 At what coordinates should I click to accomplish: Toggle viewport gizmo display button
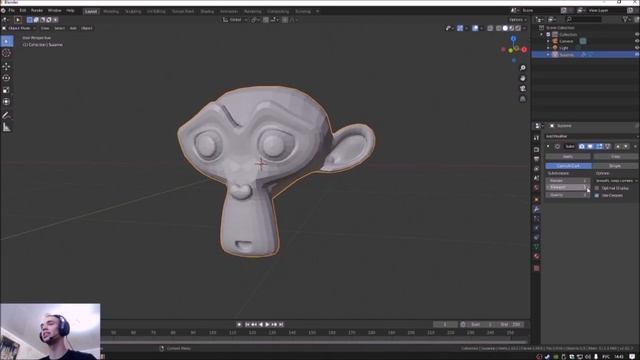point(460,28)
